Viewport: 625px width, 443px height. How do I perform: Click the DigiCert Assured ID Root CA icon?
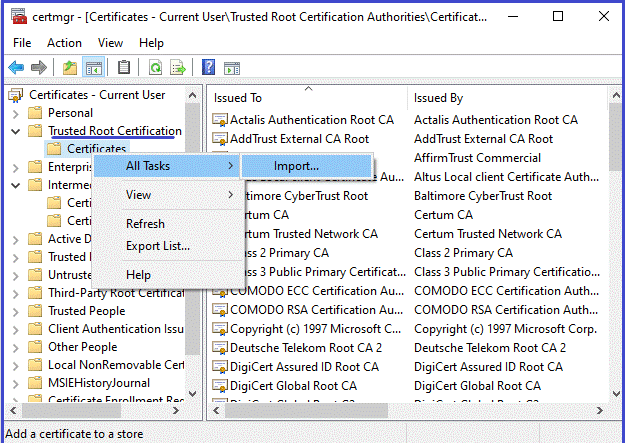pos(220,367)
